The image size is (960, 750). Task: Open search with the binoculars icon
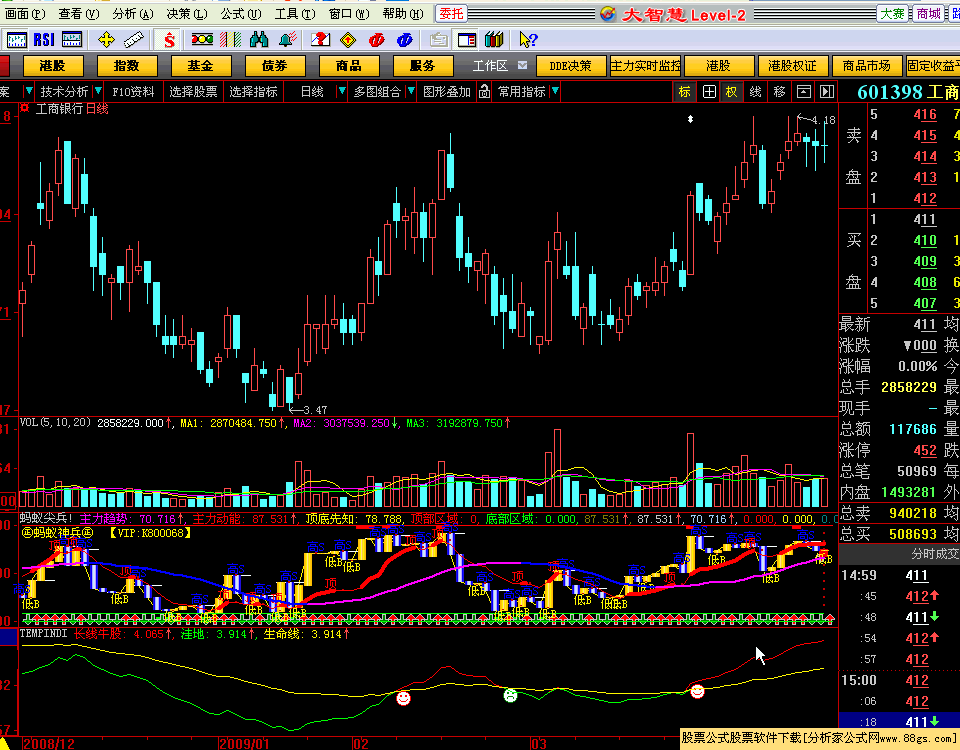(x=259, y=40)
